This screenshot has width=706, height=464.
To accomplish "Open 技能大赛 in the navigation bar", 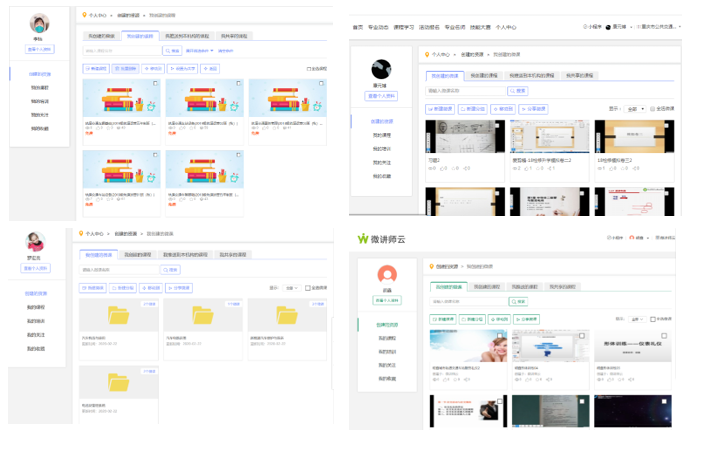I will point(480,27).
